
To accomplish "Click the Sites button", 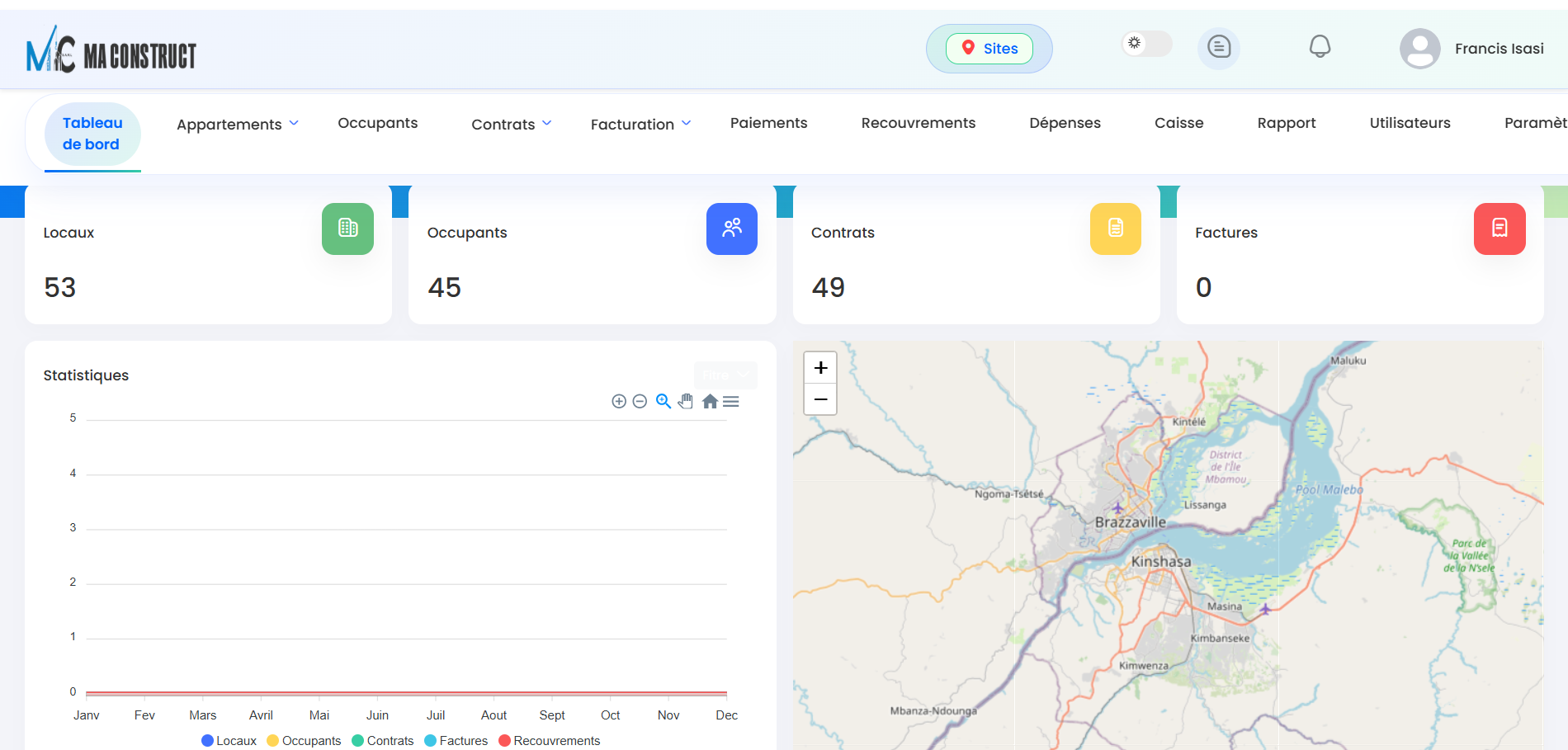I will tap(989, 49).
